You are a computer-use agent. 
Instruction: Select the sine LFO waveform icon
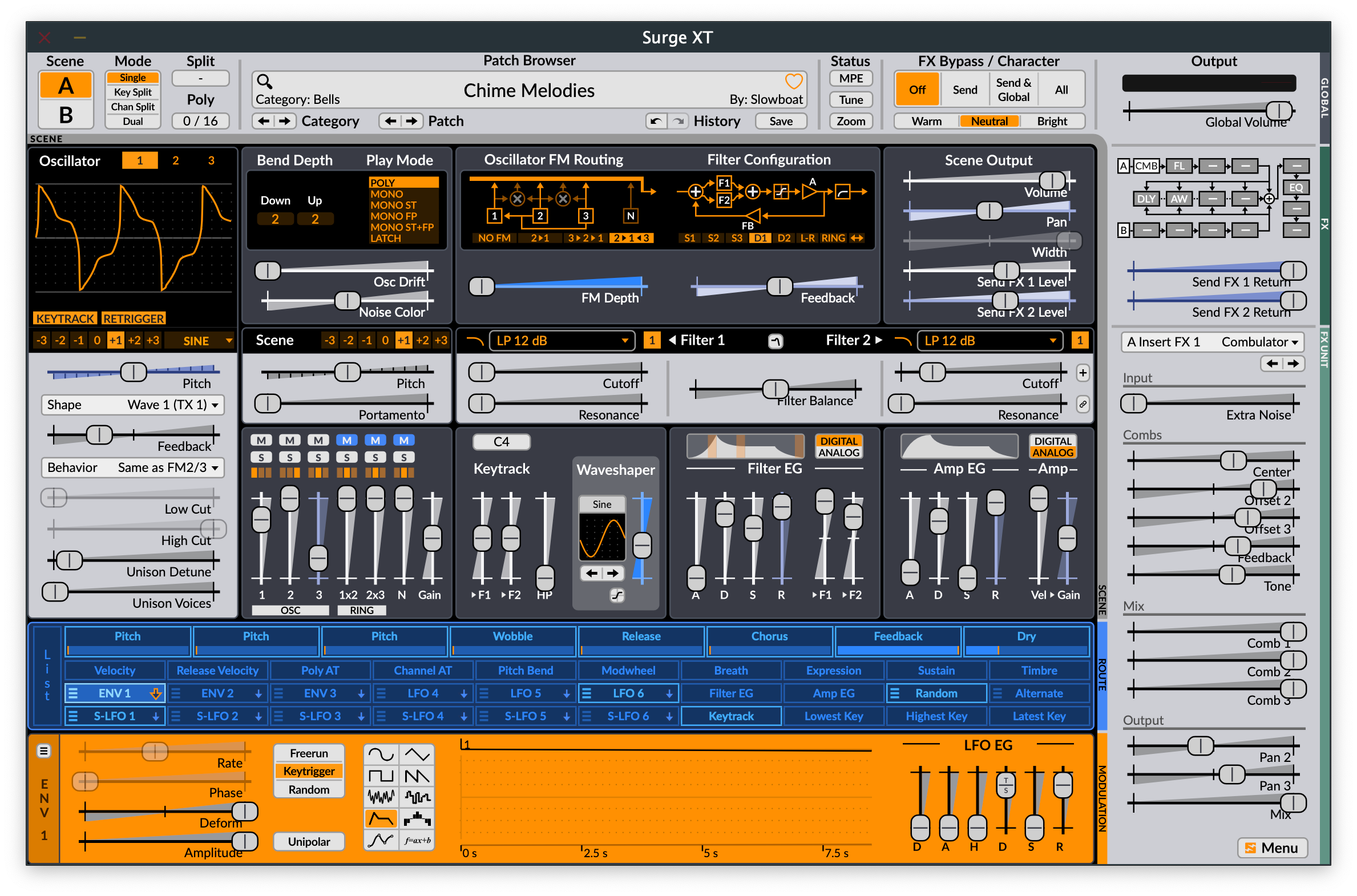pyautogui.click(x=381, y=754)
